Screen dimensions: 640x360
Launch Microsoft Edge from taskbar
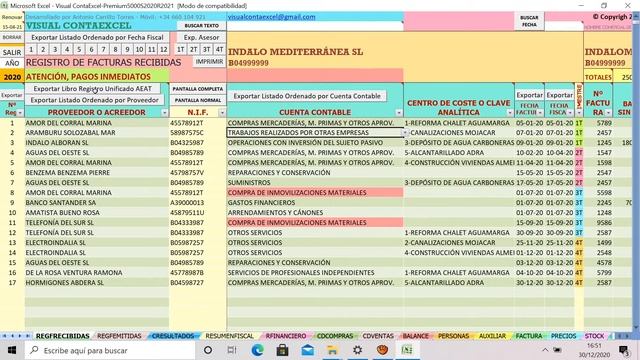(257, 350)
